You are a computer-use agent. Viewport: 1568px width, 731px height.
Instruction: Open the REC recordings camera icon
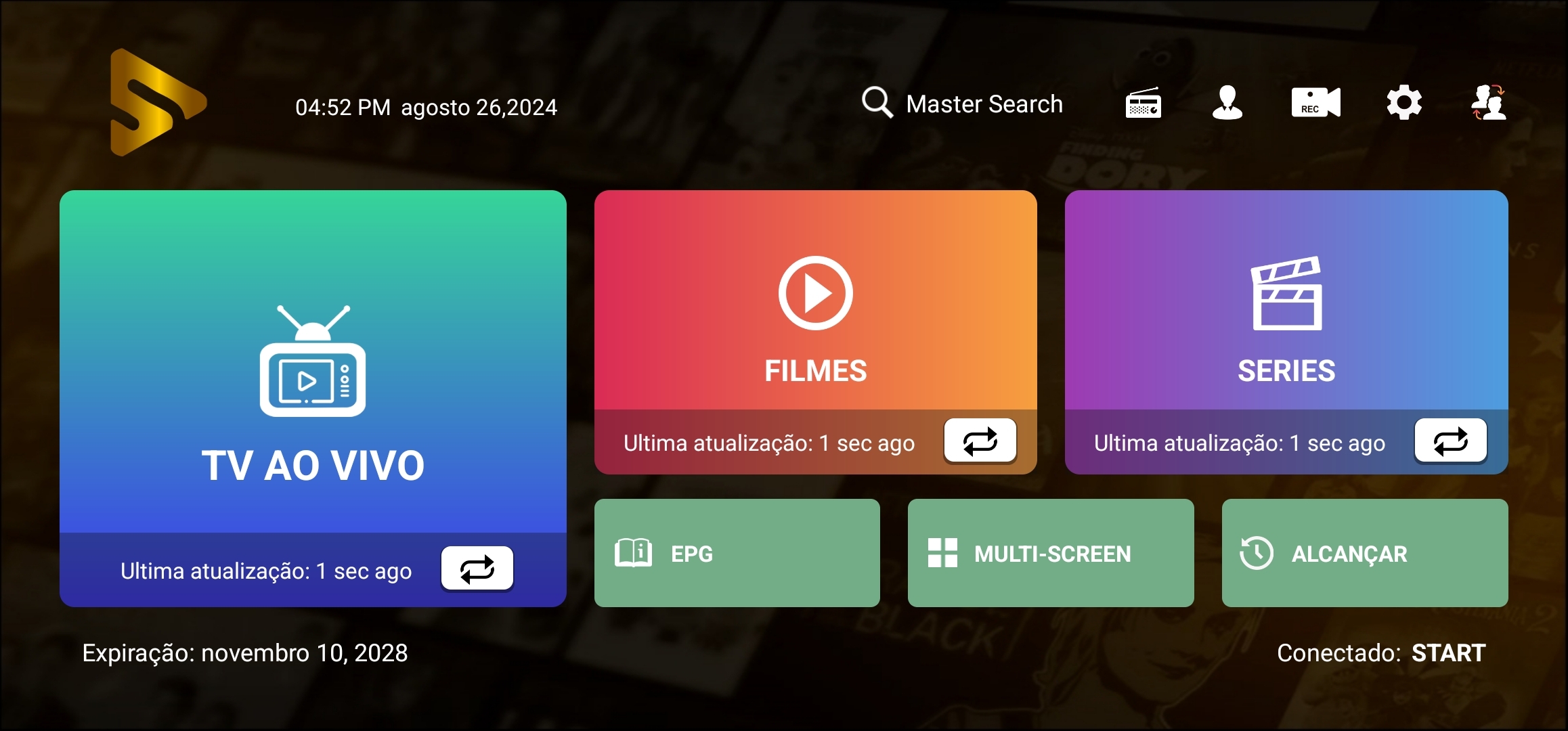[1315, 103]
